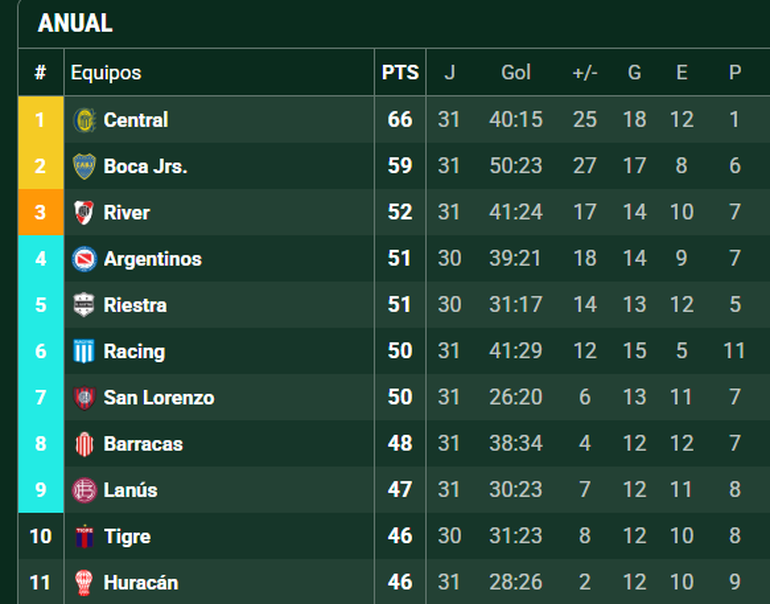Click the Racing team crest icon
This screenshot has height=604, width=770.
[x=84, y=351]
